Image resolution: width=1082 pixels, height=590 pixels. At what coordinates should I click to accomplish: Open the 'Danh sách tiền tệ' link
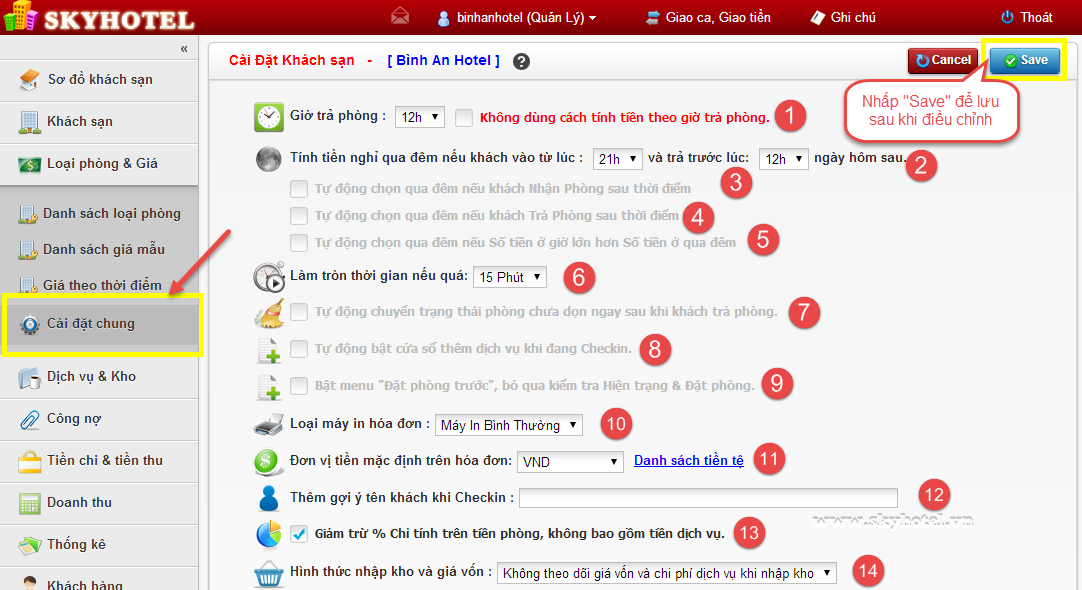pos(688,461)
